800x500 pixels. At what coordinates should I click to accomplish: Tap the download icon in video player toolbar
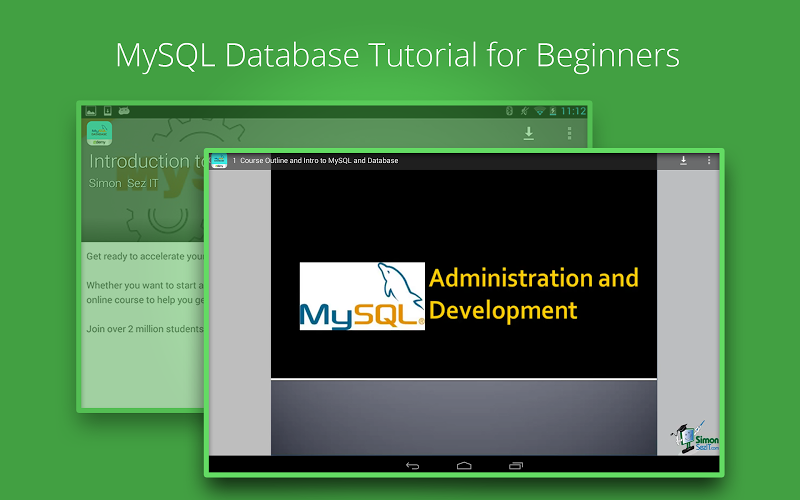(x=683, y=161)
